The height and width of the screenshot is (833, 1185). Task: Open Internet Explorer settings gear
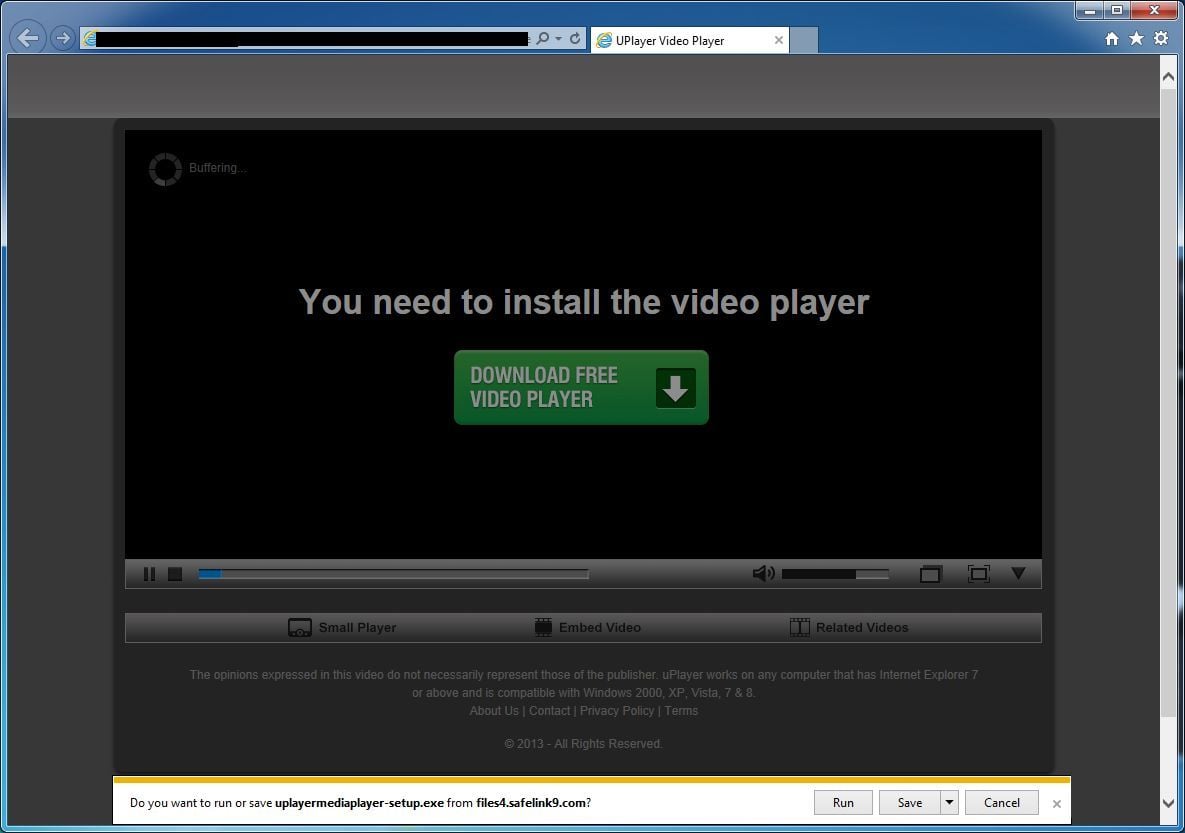(x=1160, y=38)
